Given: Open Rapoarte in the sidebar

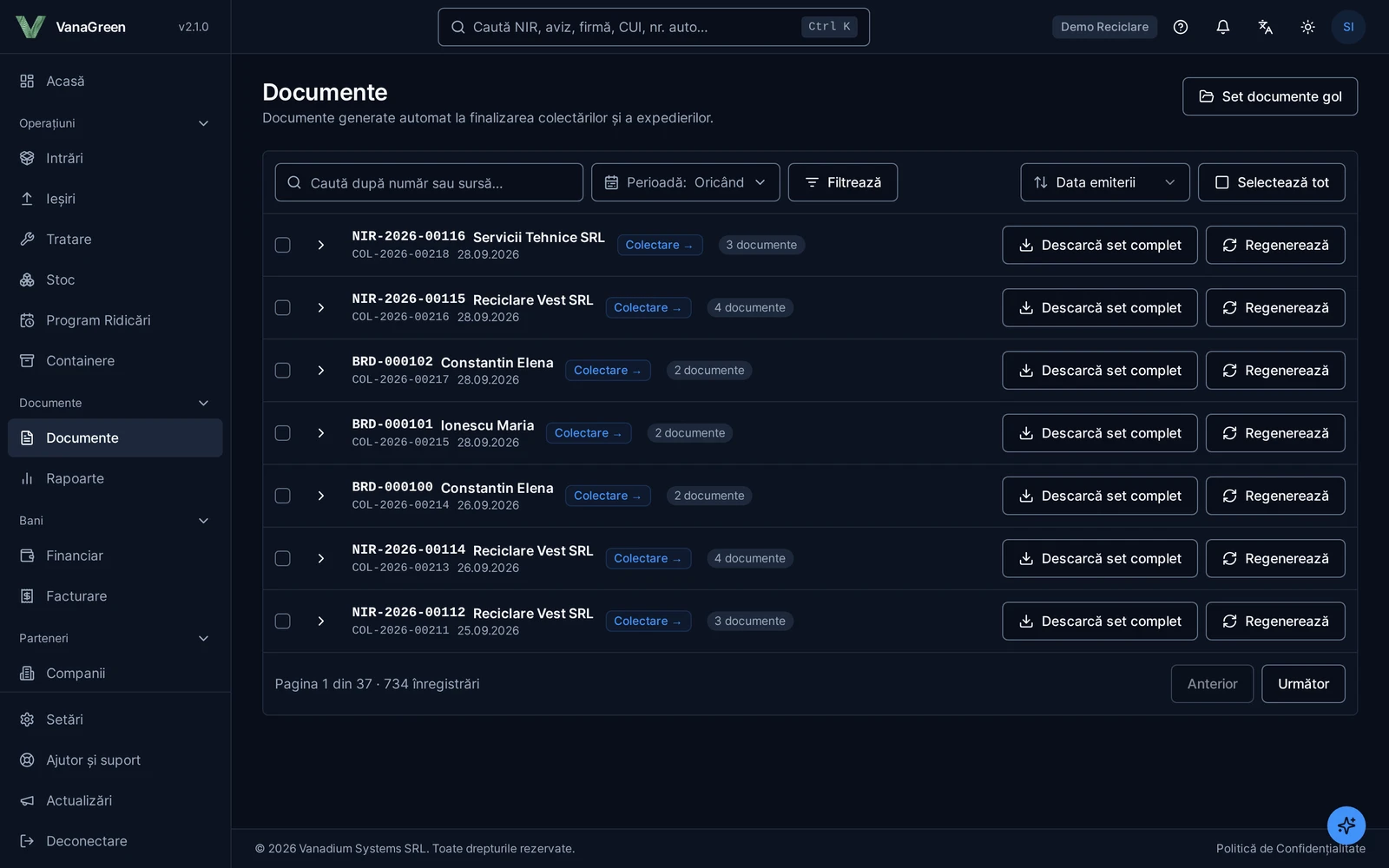Looking at the screenshot, I should click(115, 478).
